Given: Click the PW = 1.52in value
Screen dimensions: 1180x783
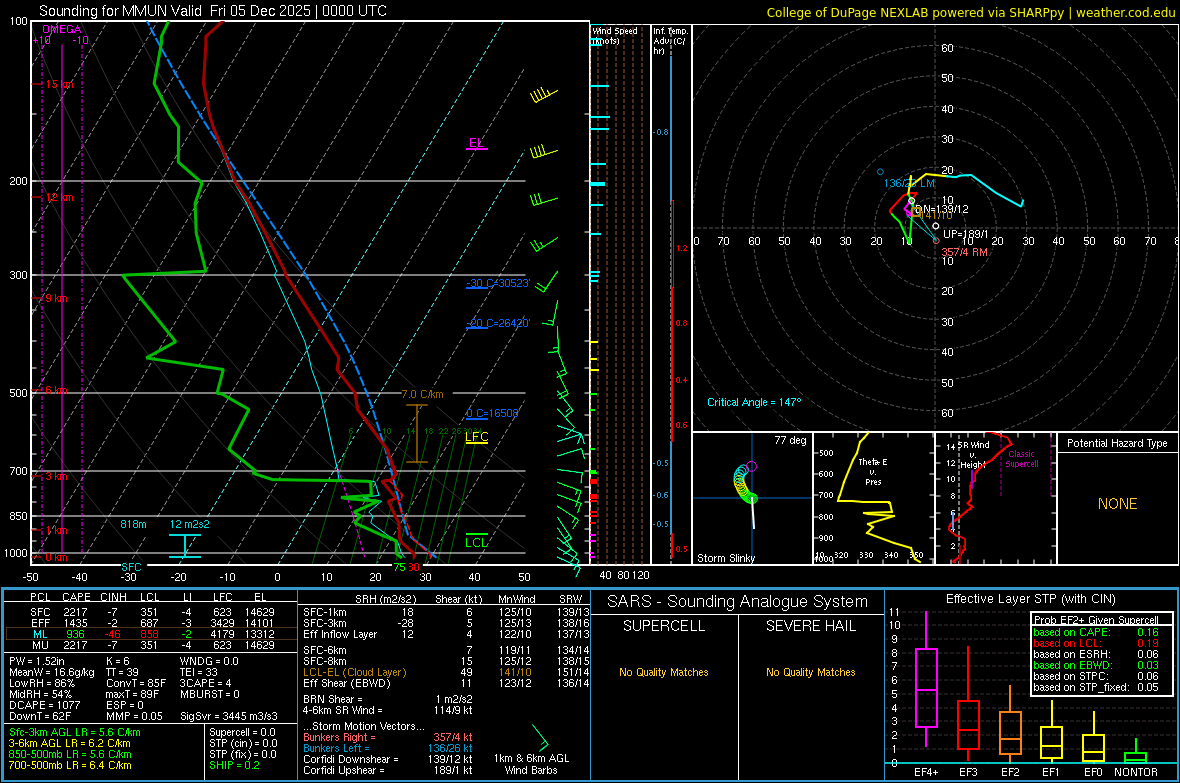Looking at the screenshot, I should click(x=37, y=661).
